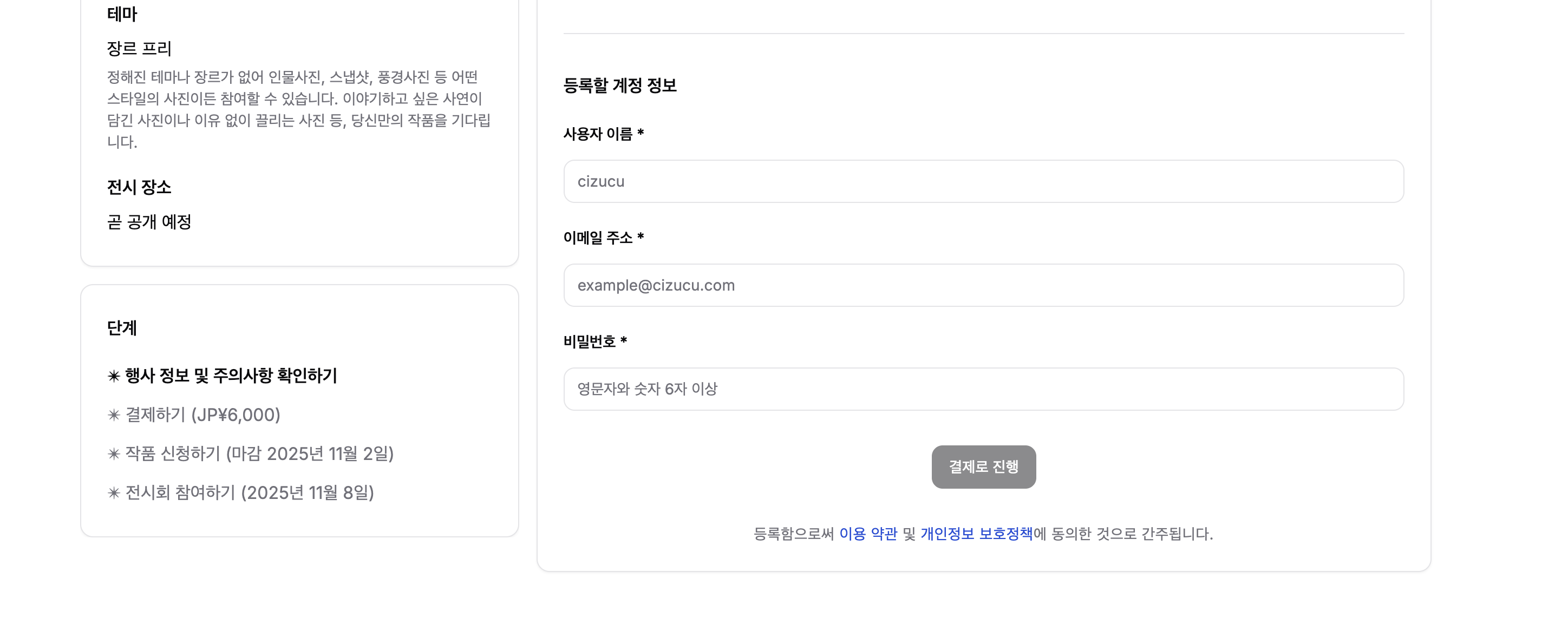Click the 등록할 계정 정보 heading
This screenshot has height=631, width=1568.
coord(619,85)
